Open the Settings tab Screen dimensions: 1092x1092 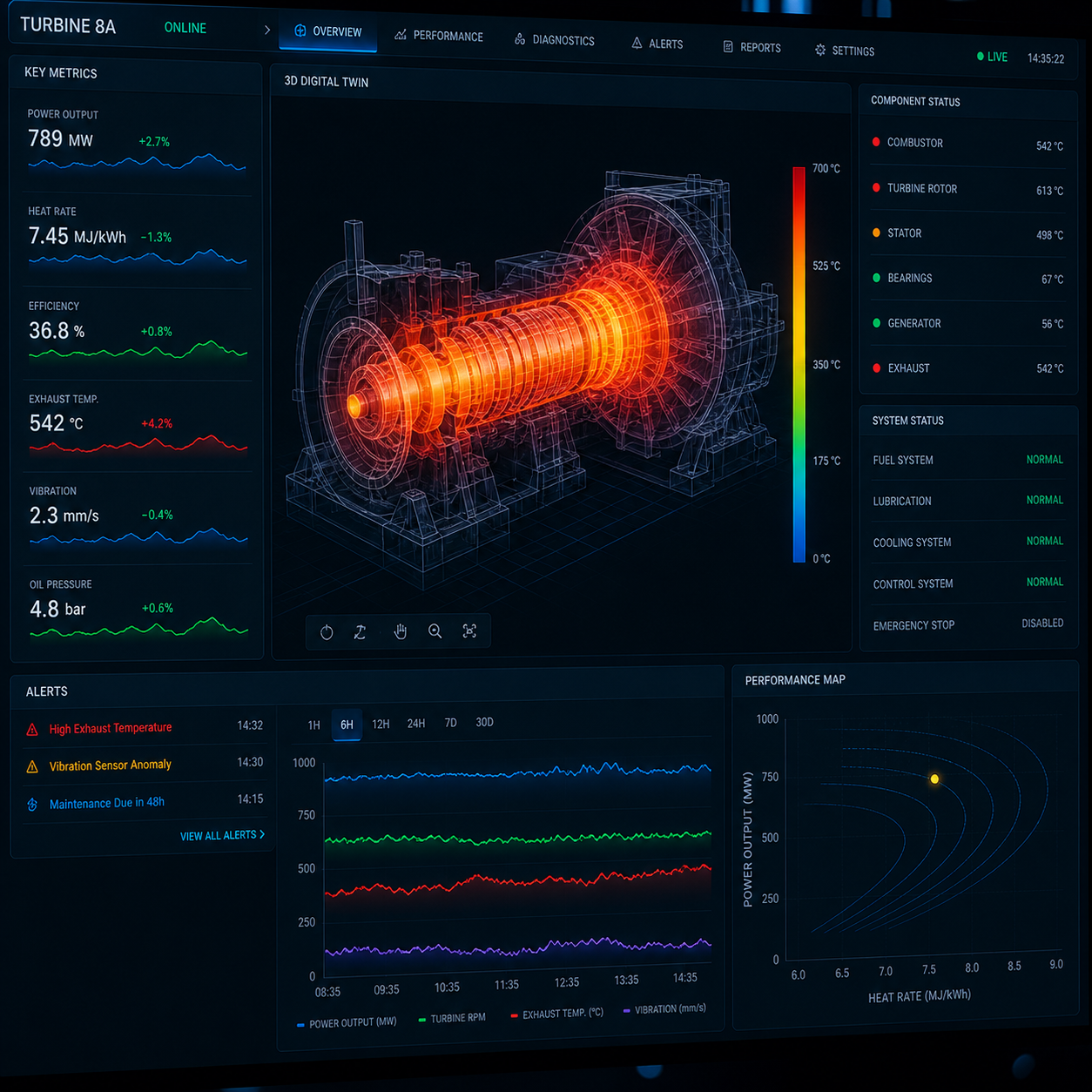pos(845,51)
